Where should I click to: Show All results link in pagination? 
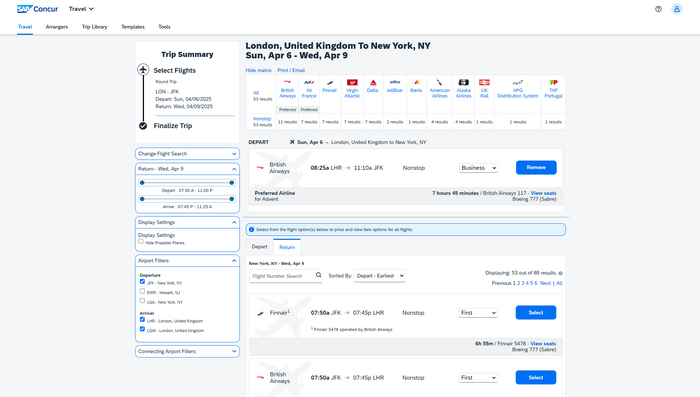tap(559, 283)
